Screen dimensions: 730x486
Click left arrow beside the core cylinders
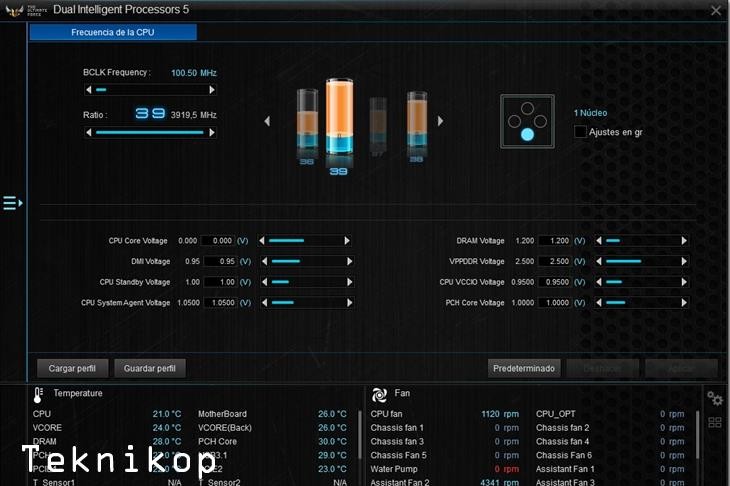tap(267, 122)
